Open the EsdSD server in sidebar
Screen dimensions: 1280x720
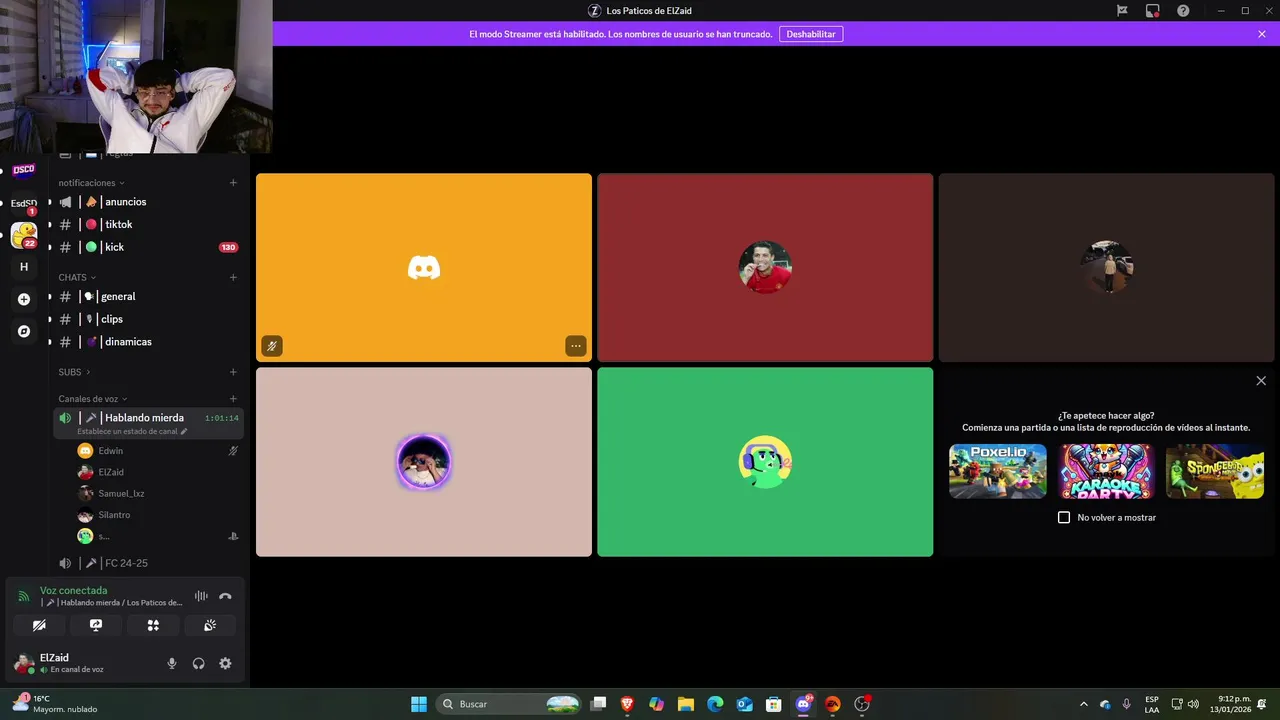(x=24, y=203)
